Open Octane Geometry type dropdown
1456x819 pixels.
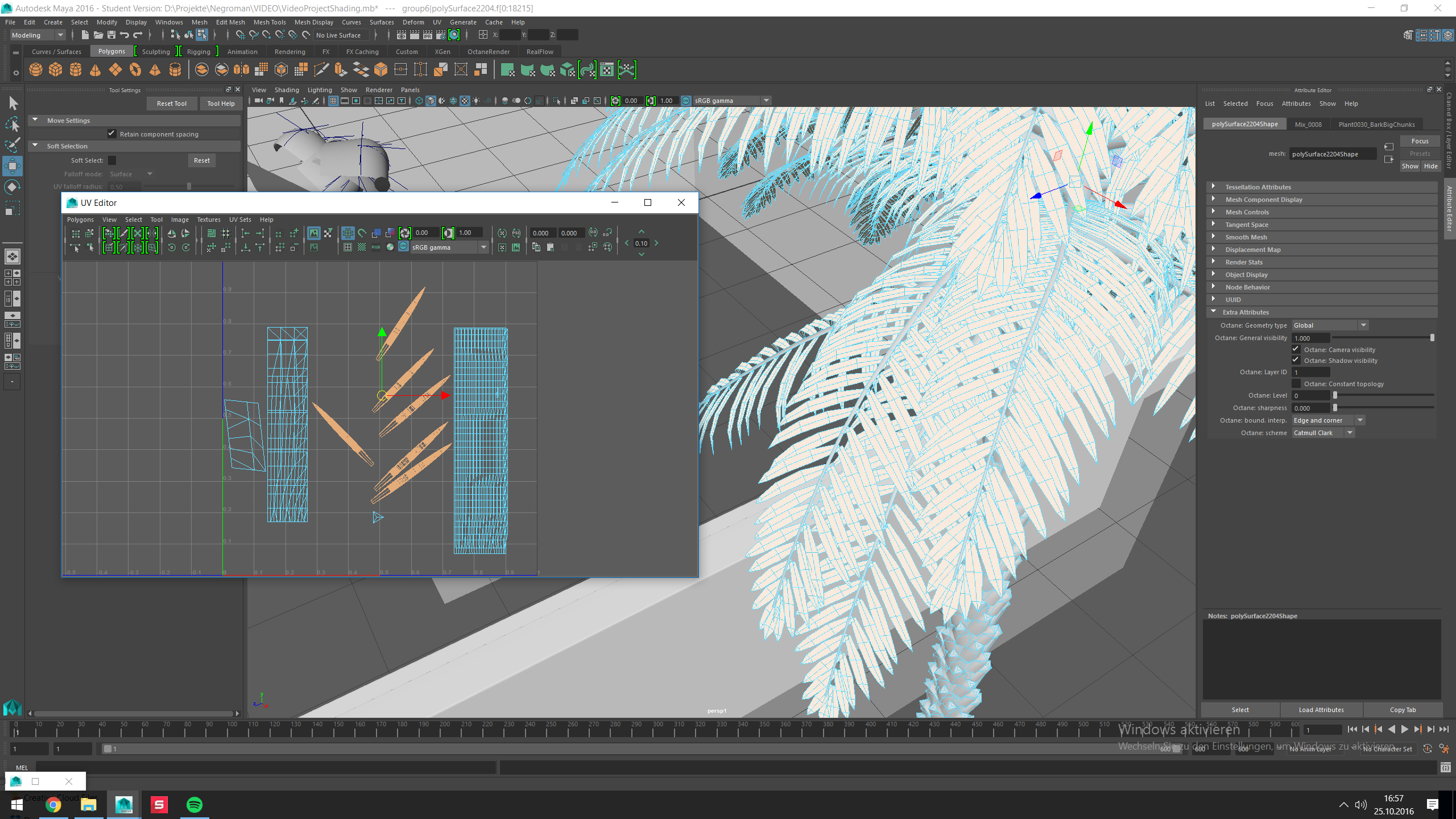tap(1329, 325)
